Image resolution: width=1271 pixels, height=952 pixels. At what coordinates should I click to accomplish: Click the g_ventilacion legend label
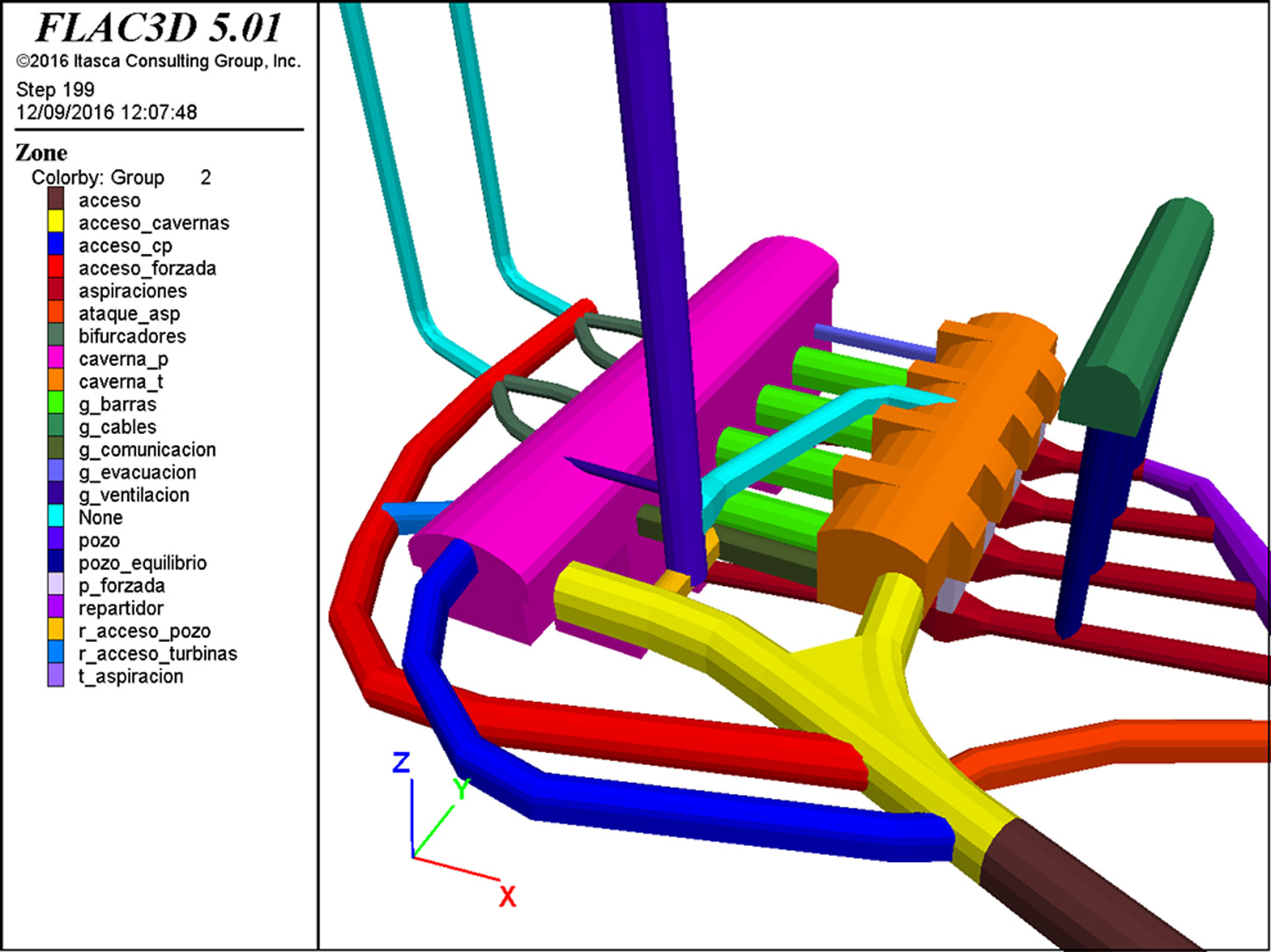click(x=133, y=495)
